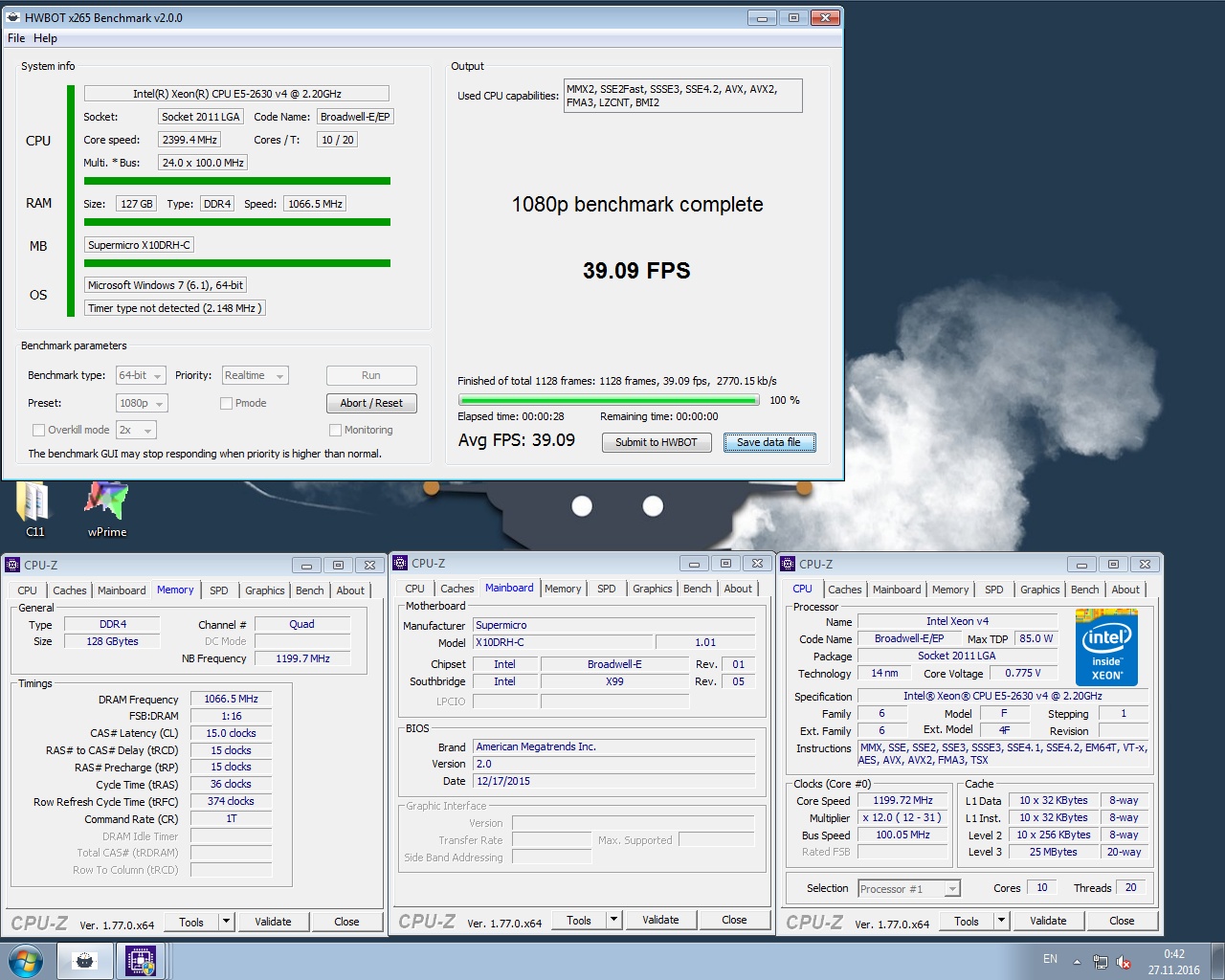Click Validate in left CPU-Z window
Viewport: 1225px width, 980px height.
tap(273, 922)
